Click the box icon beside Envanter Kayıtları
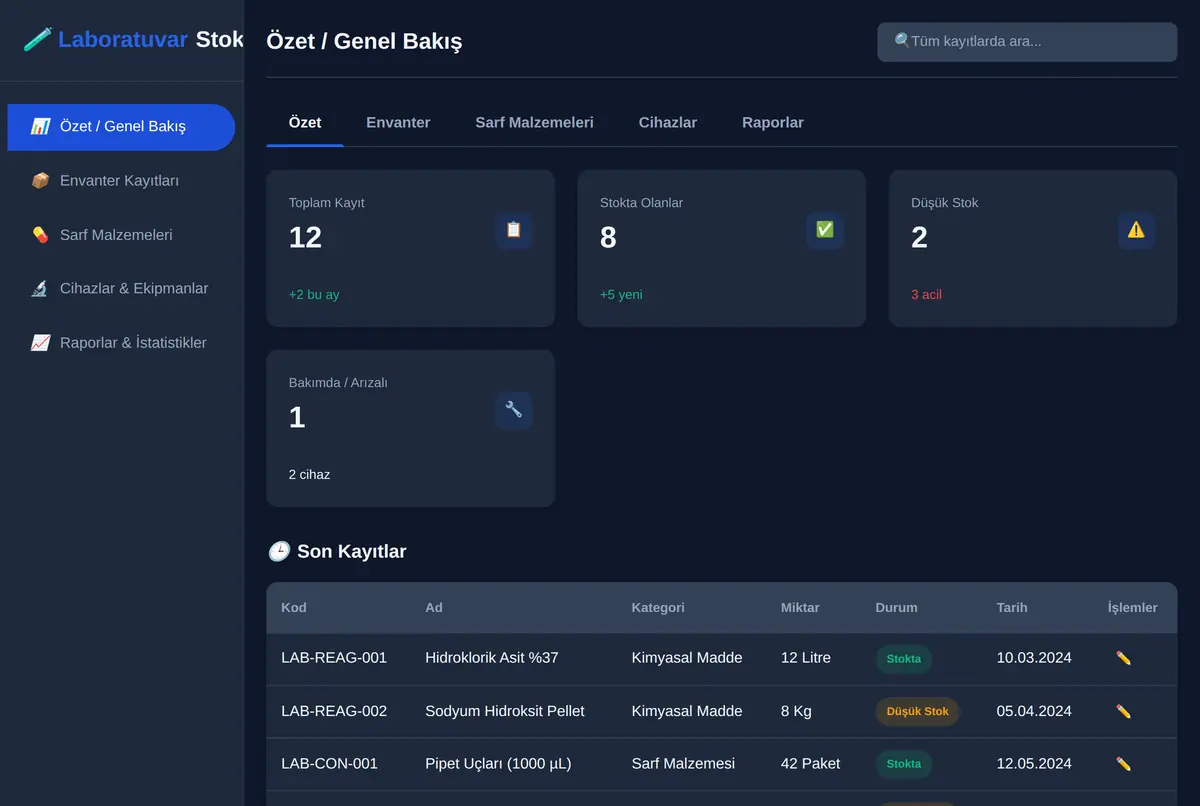Screen dimensions: 1200x806 click(x=40, y=181)
